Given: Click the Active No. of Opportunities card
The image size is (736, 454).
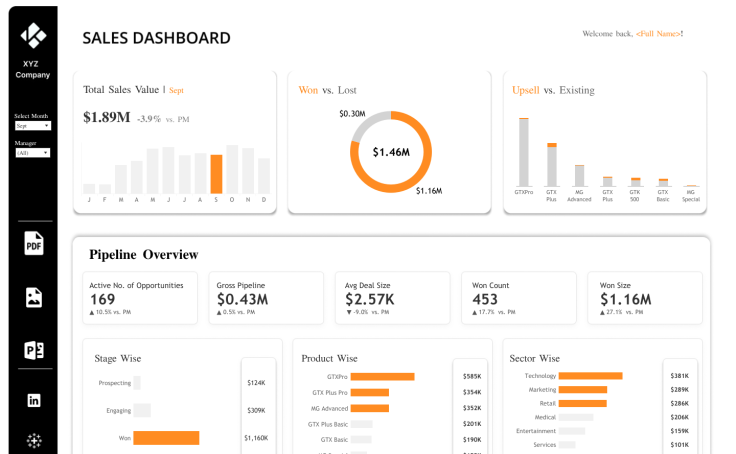Looking at the screenshot, I should (140, 298).
